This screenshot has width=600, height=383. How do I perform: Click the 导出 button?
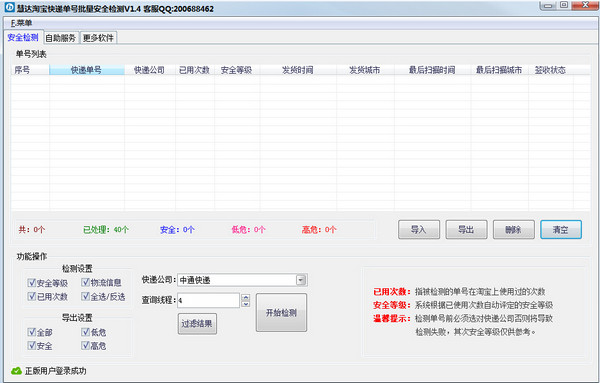coord(466,230)
